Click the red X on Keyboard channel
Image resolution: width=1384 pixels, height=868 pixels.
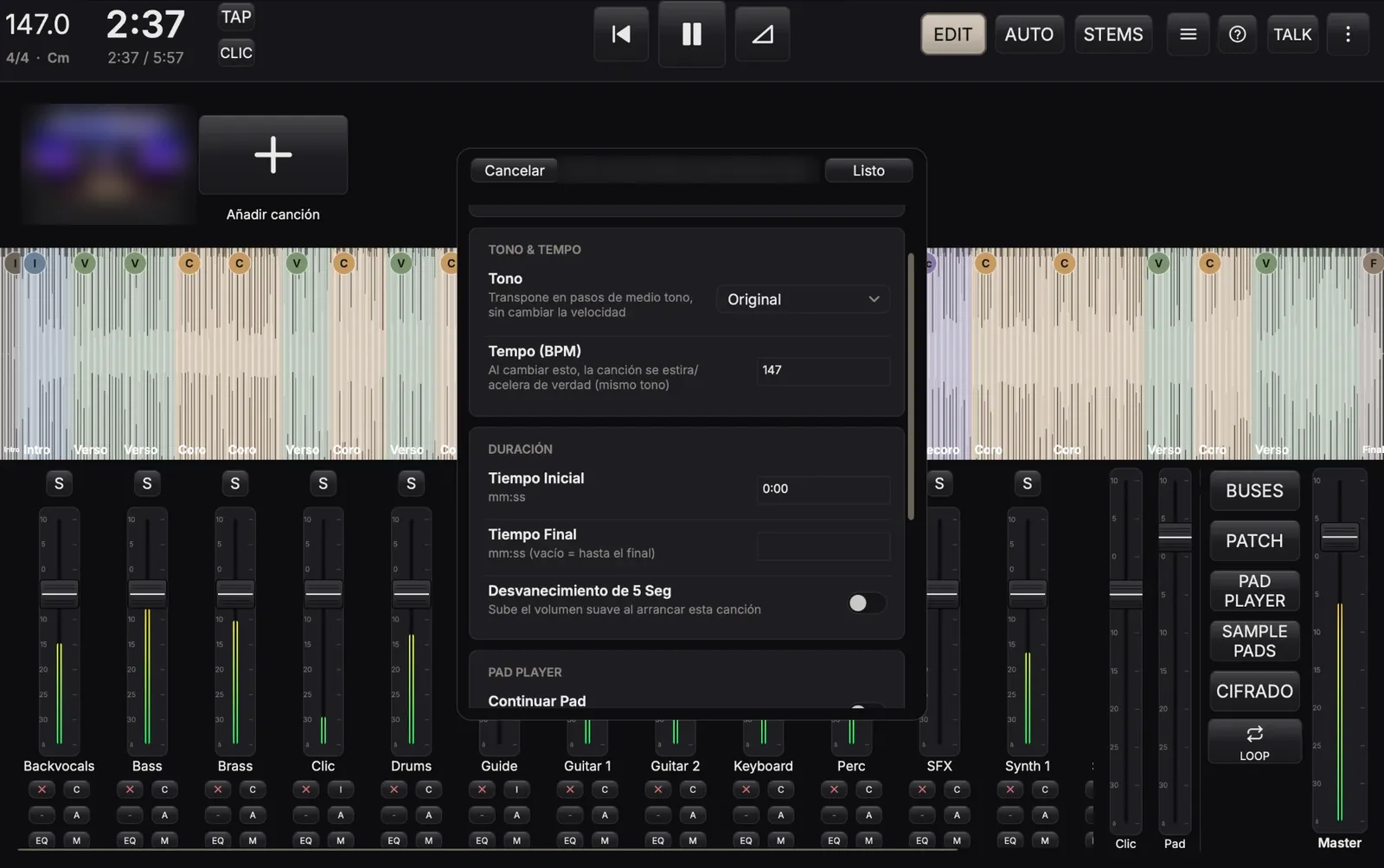point(746,789)
